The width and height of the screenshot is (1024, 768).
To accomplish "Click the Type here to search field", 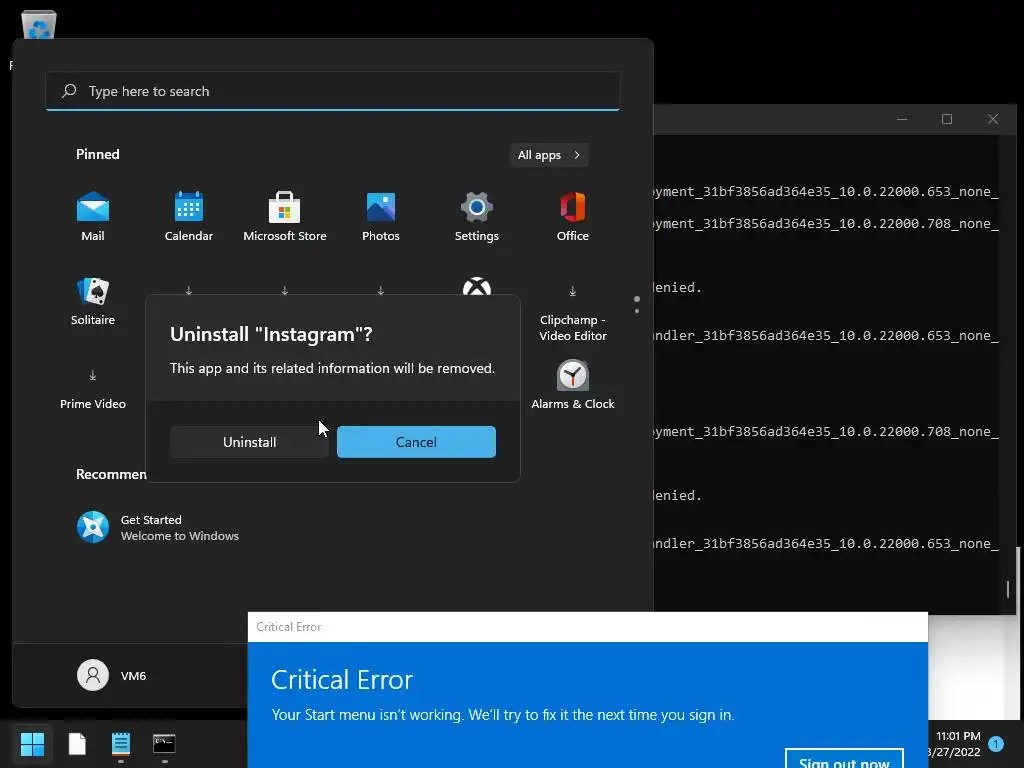I will [333, 91].
